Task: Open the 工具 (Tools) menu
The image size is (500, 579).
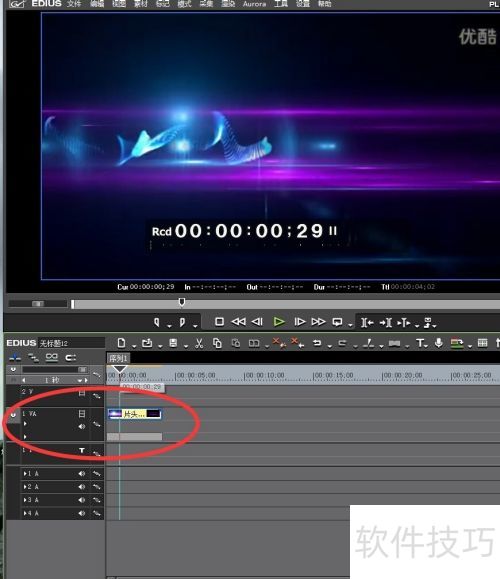Action: point(281,4)
